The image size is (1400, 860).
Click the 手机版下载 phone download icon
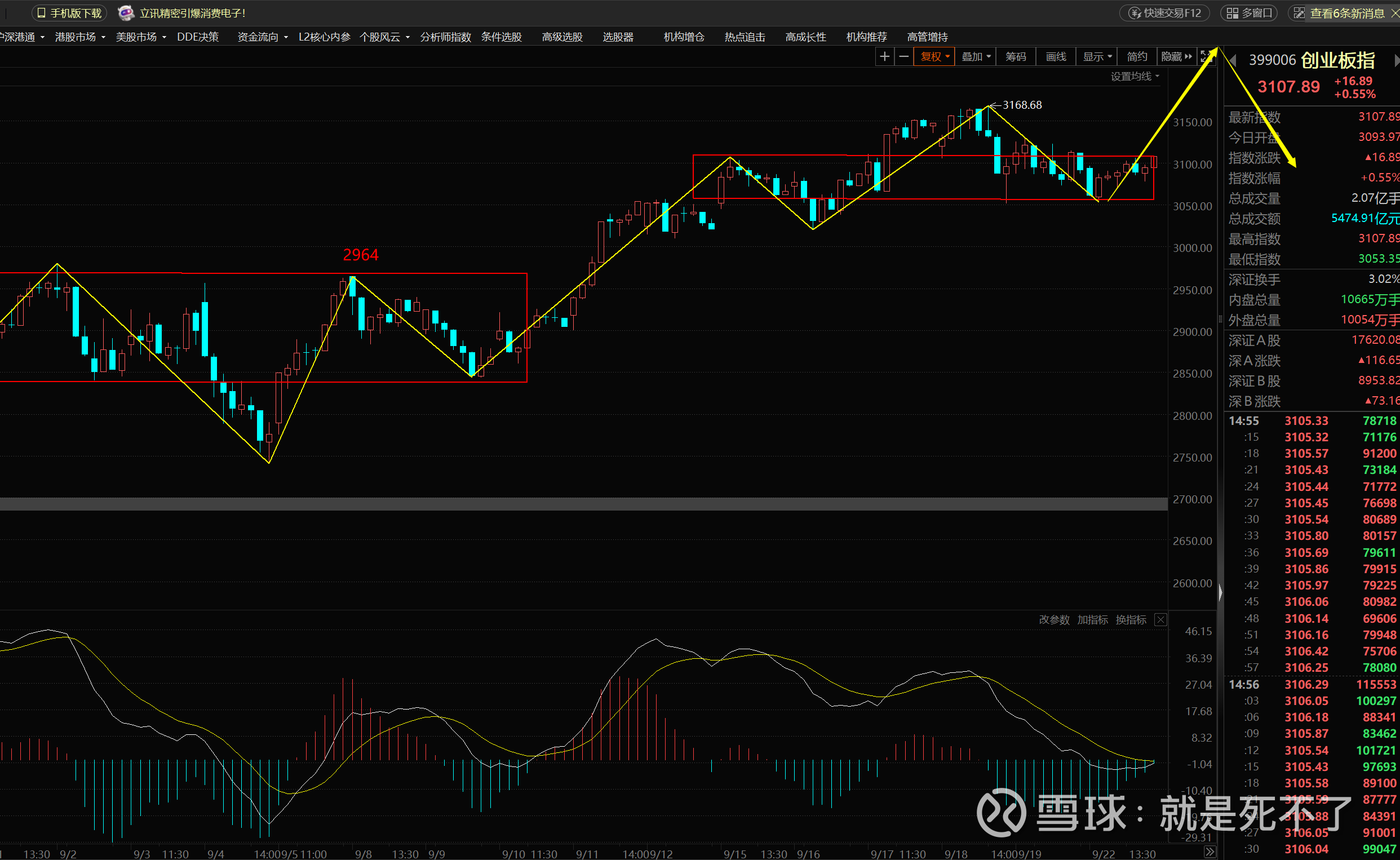41,13
